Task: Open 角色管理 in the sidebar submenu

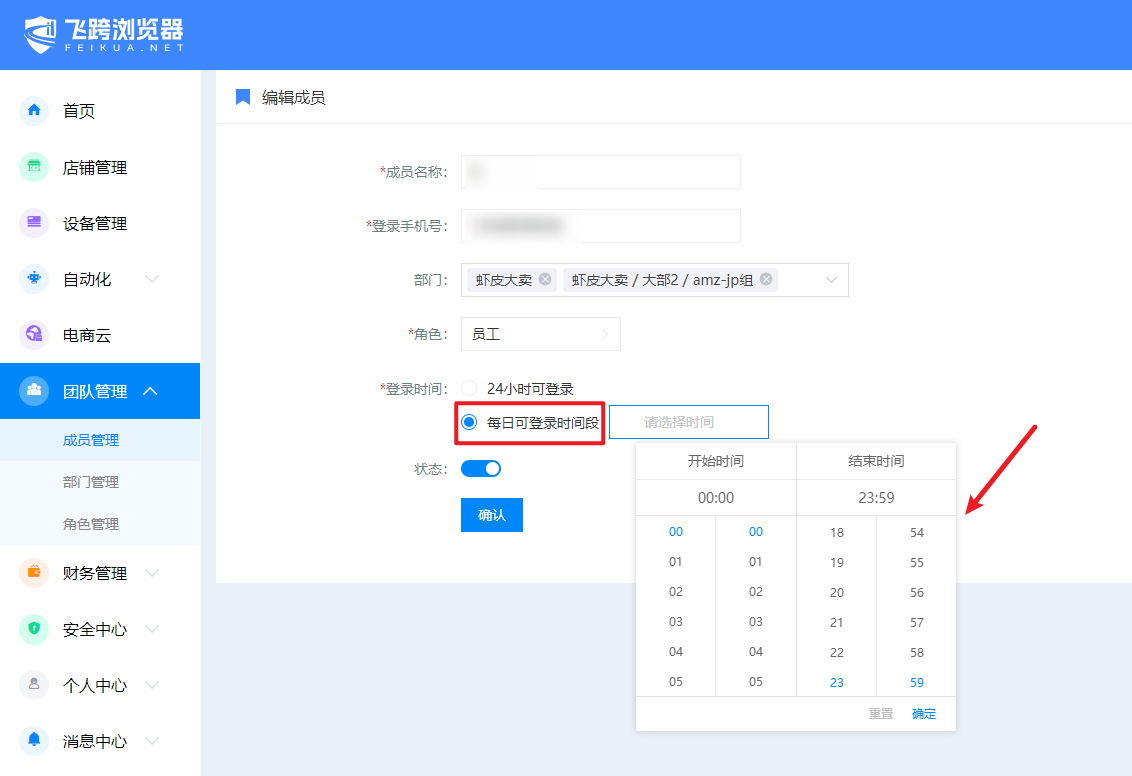Action: point(91,524)
